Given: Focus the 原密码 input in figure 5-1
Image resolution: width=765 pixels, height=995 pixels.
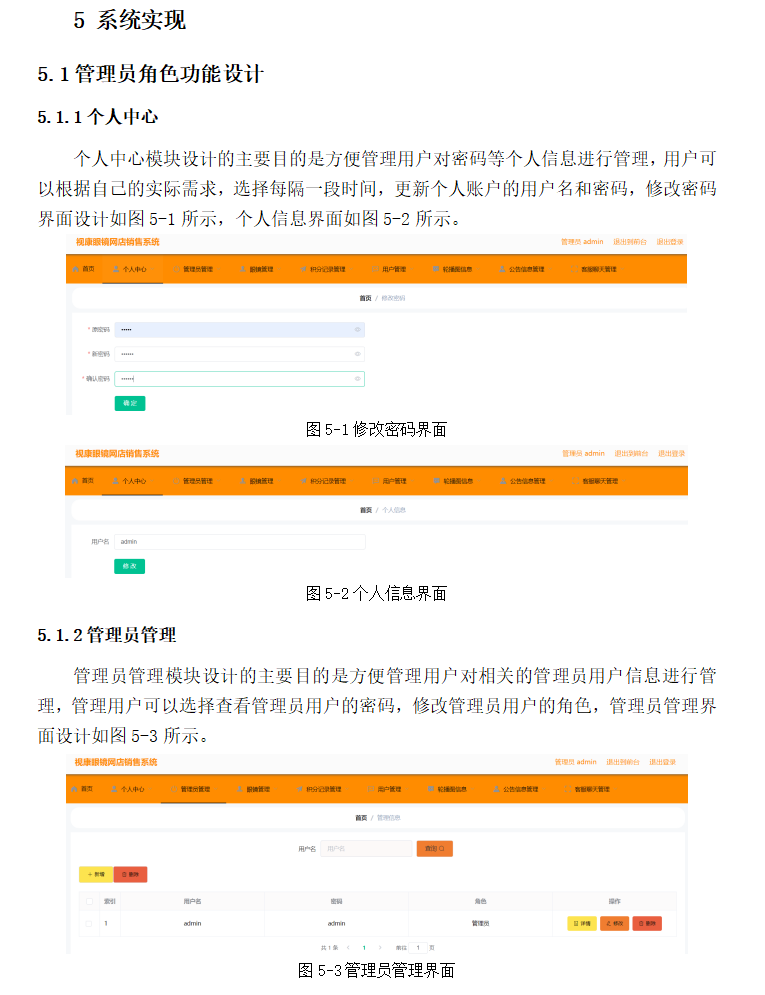Looking at the screenshot, I should 240,329.
